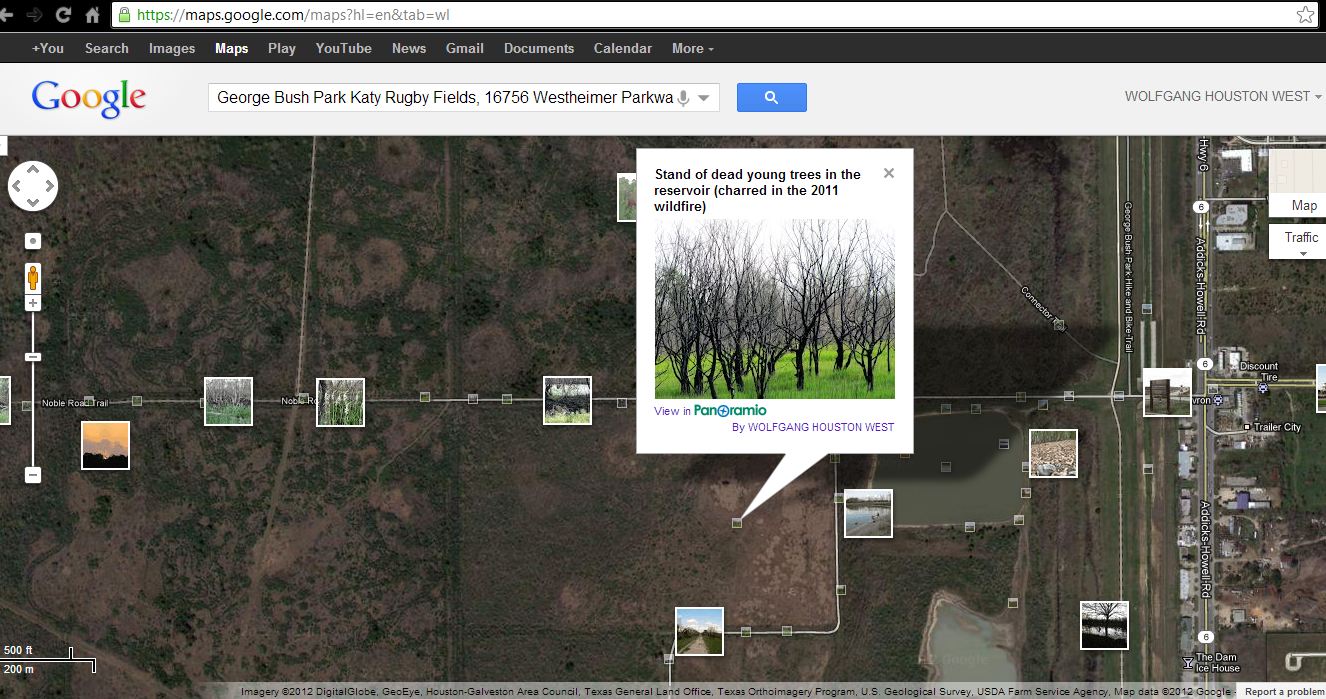Open YouTube from the top navigation bar
The width and height of the screenshot is (1326, 699).
click(343, 48)
